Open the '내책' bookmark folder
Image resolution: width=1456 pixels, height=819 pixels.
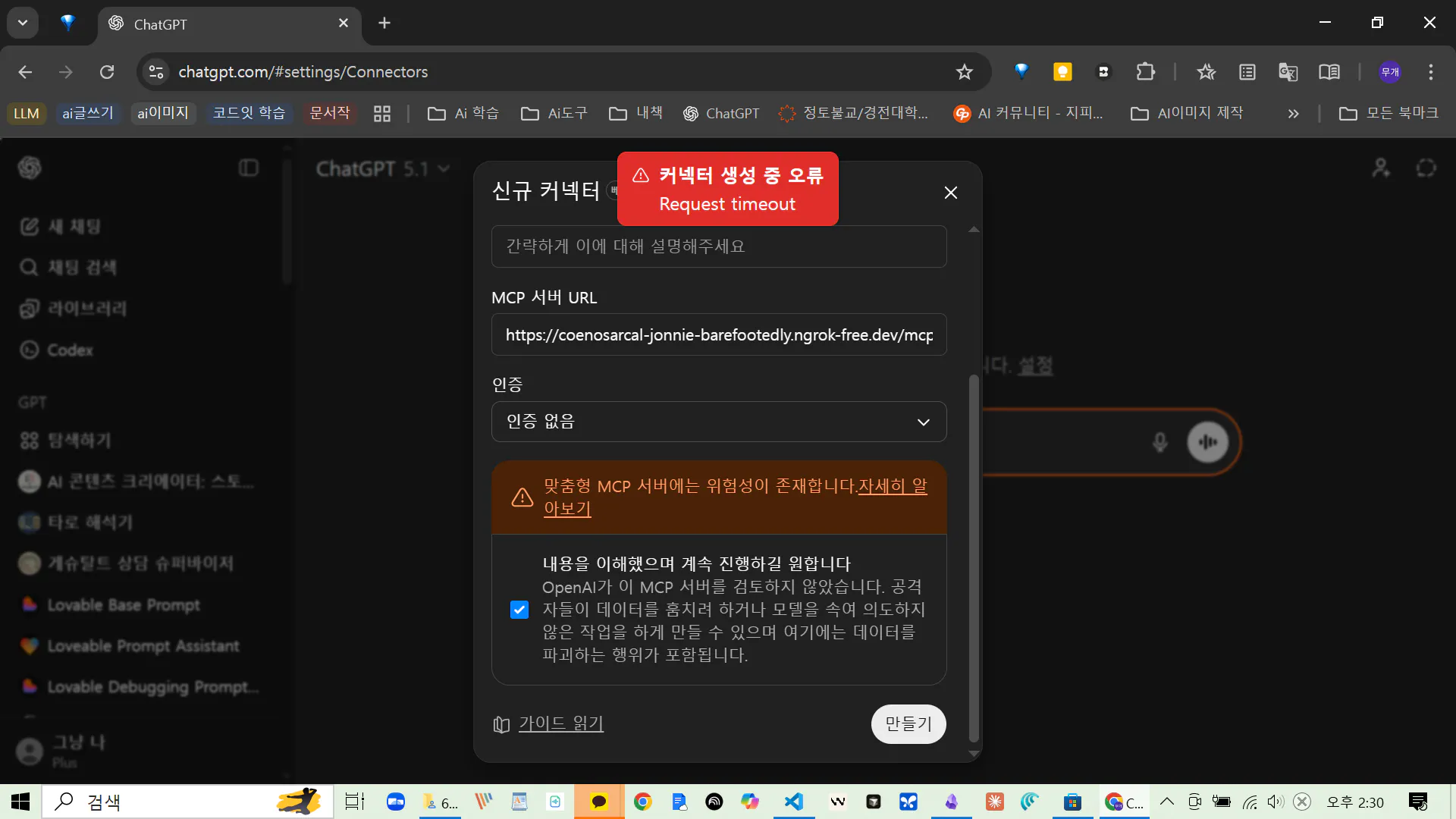click(636, 113)
